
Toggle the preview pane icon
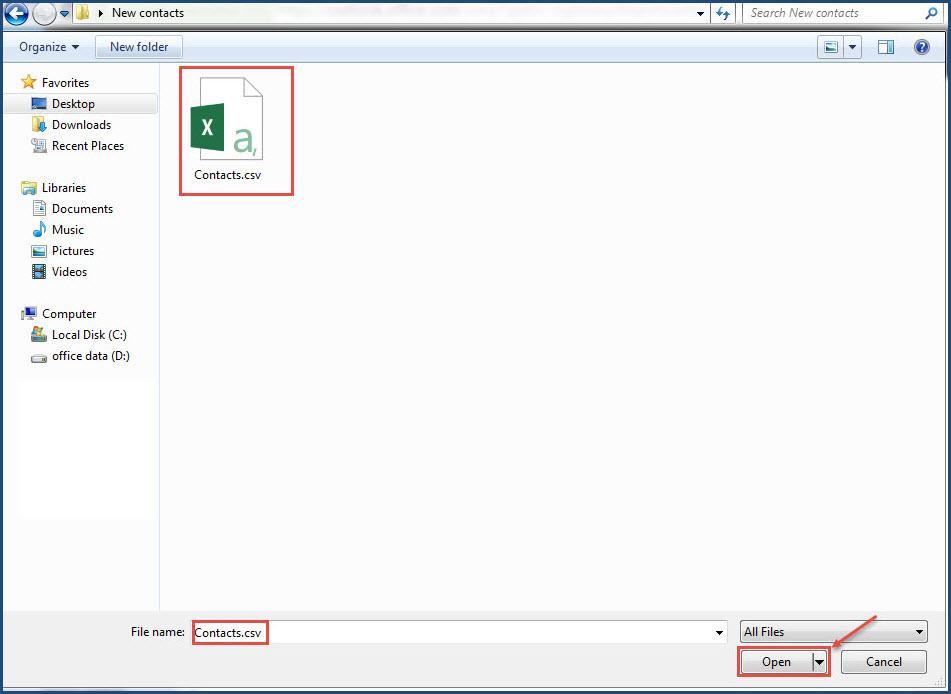(885, 47)
